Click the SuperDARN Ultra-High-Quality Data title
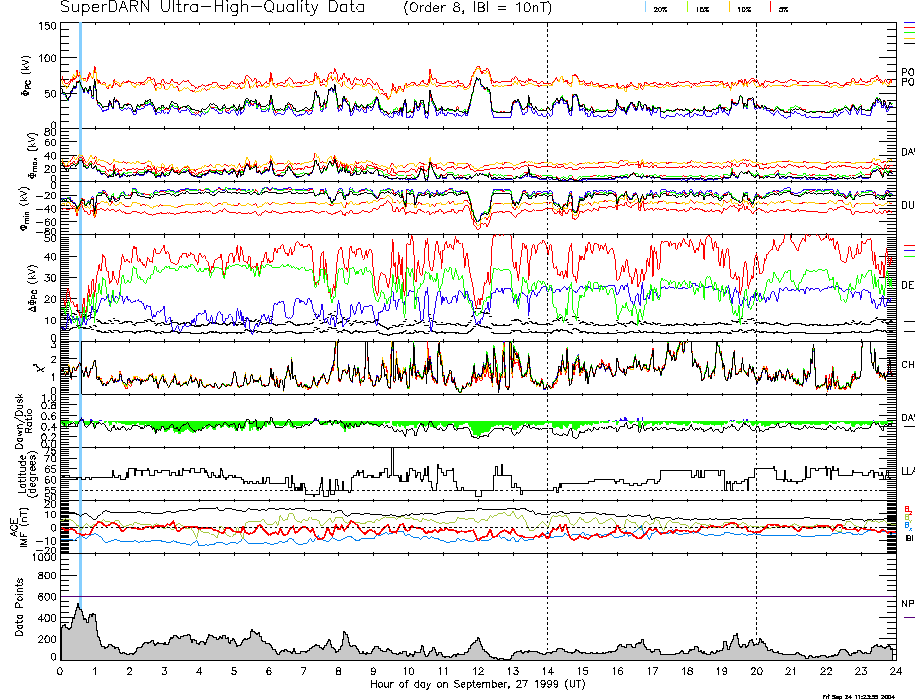 pyautogui.click(x=215, y=8)
